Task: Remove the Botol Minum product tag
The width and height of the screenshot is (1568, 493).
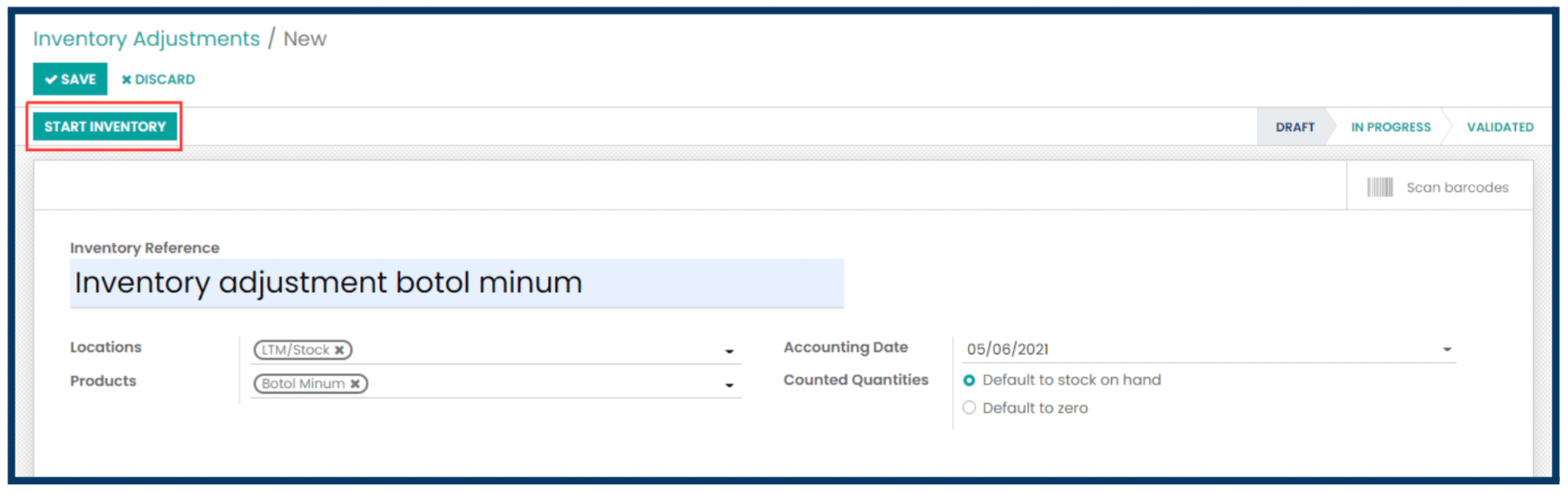Action: 355,384
